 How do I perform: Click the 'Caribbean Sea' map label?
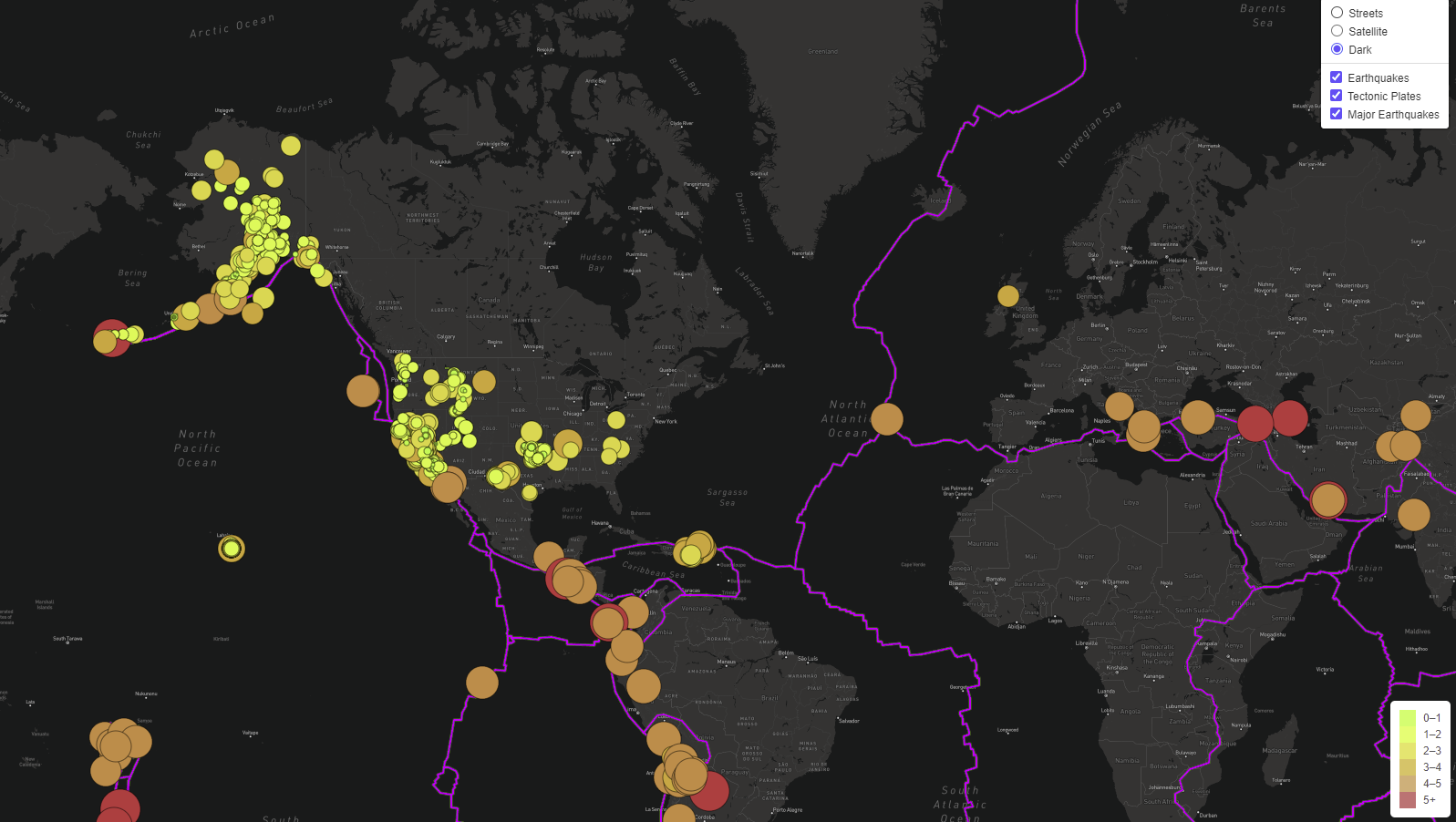coord(653,570)
